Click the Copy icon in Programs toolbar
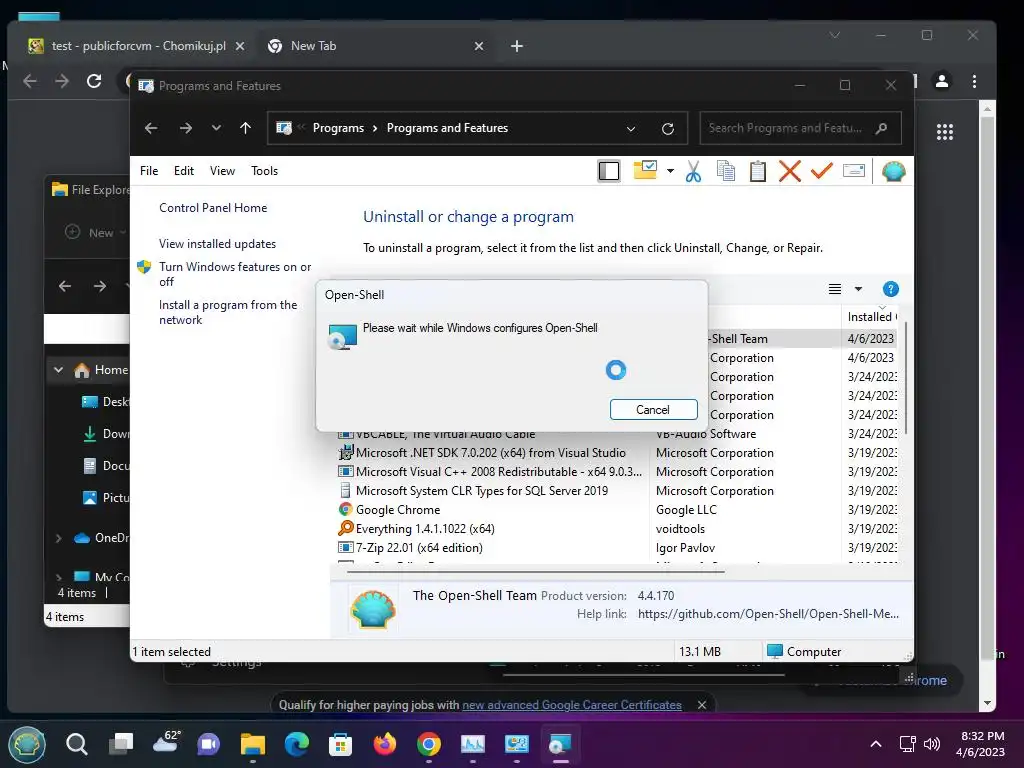 (726, 171)
